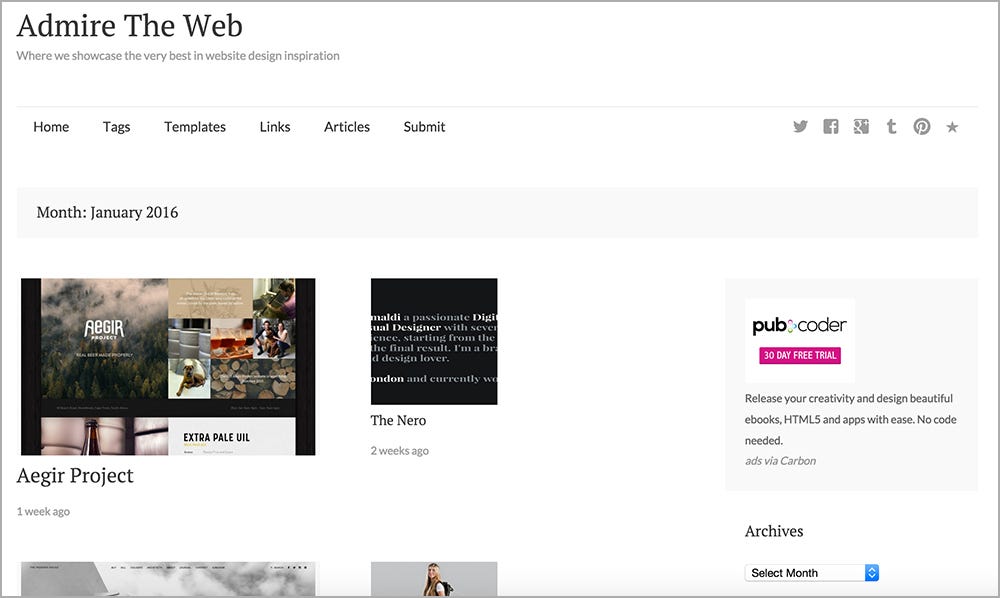Click The Nero preview image

click(434, 341)
